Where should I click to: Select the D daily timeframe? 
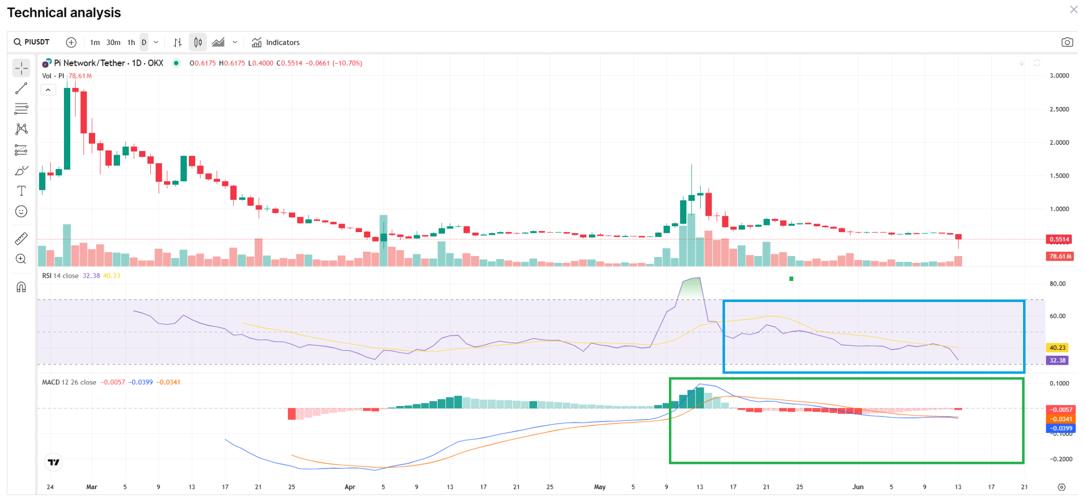(x=144, y=42)
